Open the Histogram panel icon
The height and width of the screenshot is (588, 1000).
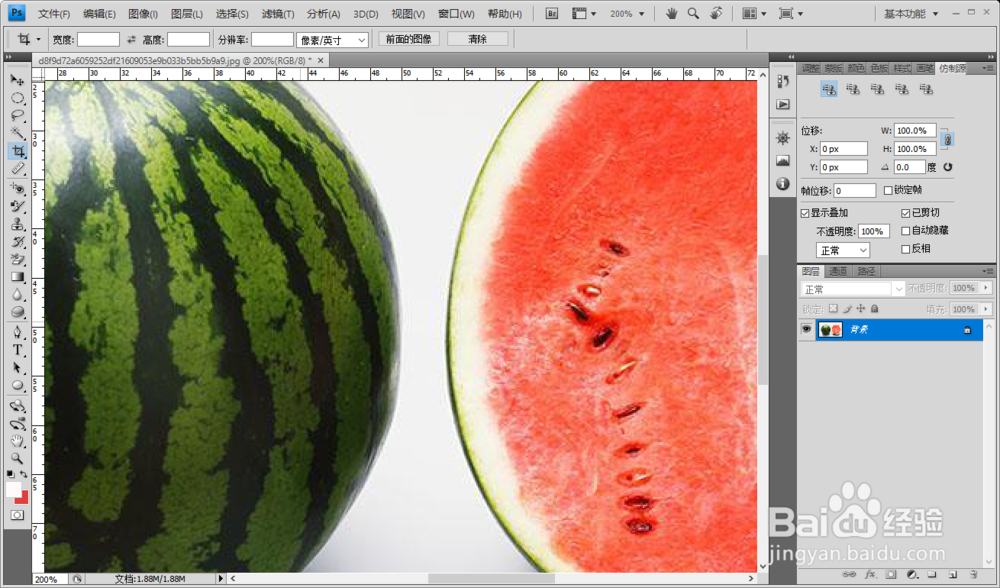[x=783, y=161]
